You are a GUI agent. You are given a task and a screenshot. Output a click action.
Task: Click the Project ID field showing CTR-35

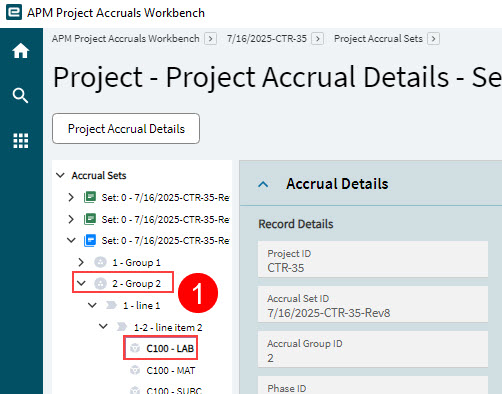373,259
